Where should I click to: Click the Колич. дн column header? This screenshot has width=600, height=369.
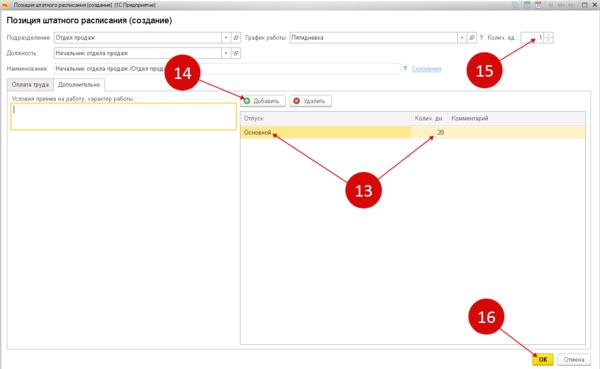(x=429, y=118)
